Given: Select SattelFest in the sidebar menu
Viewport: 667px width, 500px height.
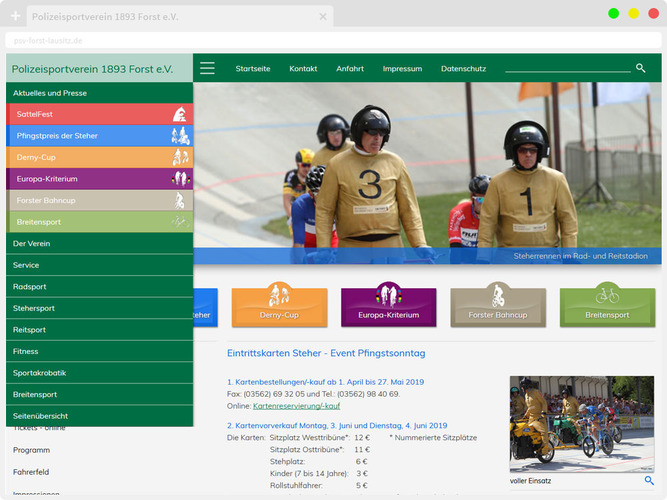Looking at the screenshot, I should (x=99, y=114).
